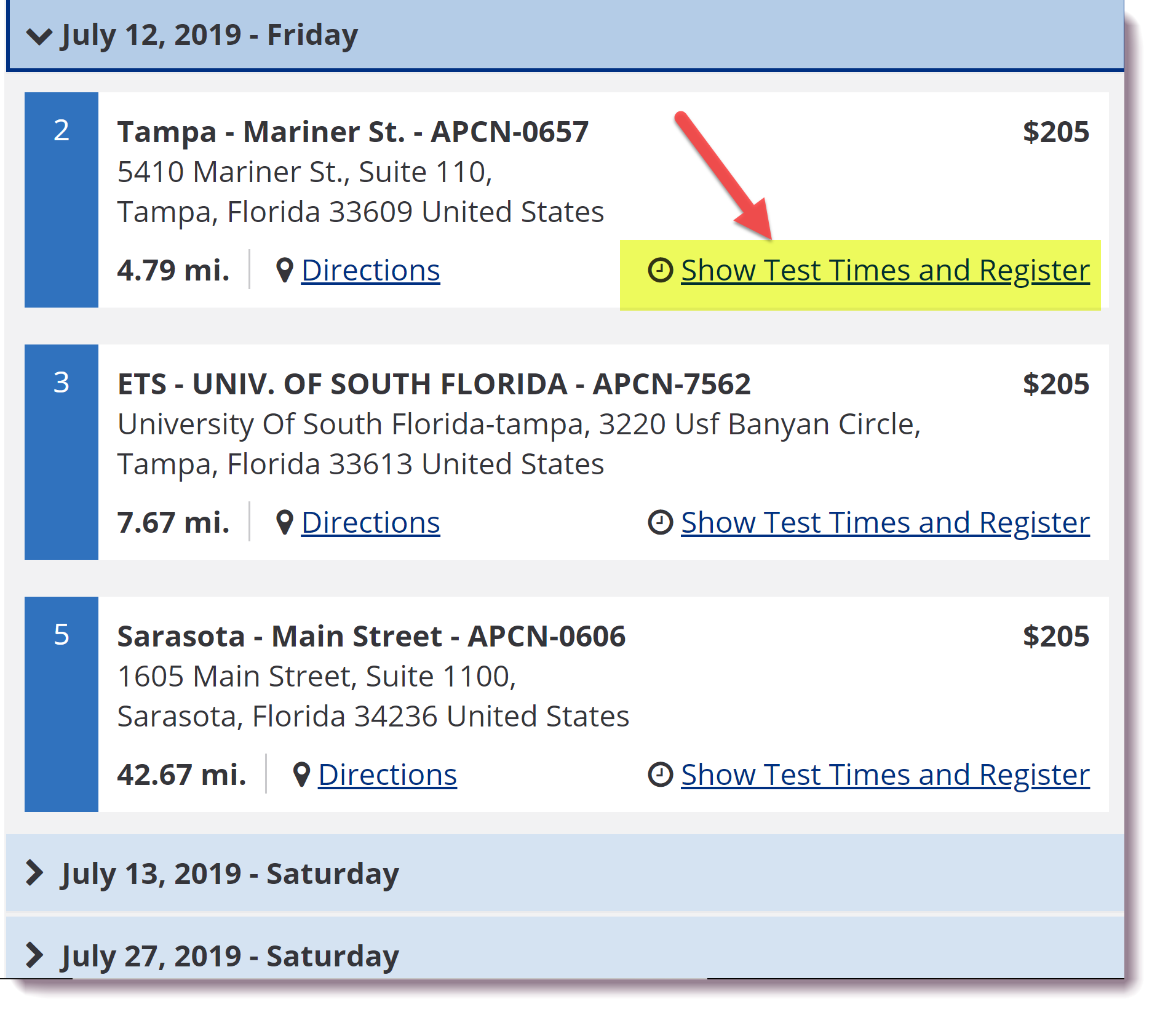
Task: Click the clock icon for ETS Univ. of South Florida
Action: 660,523
